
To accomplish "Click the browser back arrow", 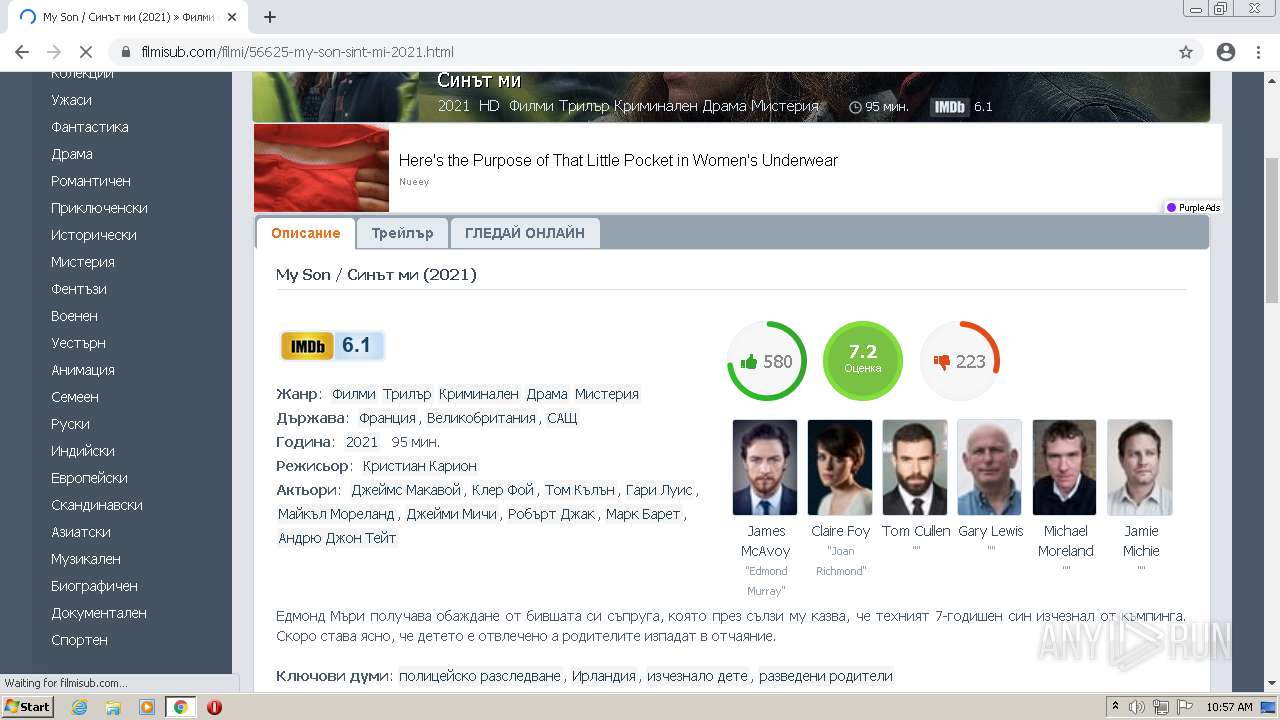I will [x=22, y=52].
